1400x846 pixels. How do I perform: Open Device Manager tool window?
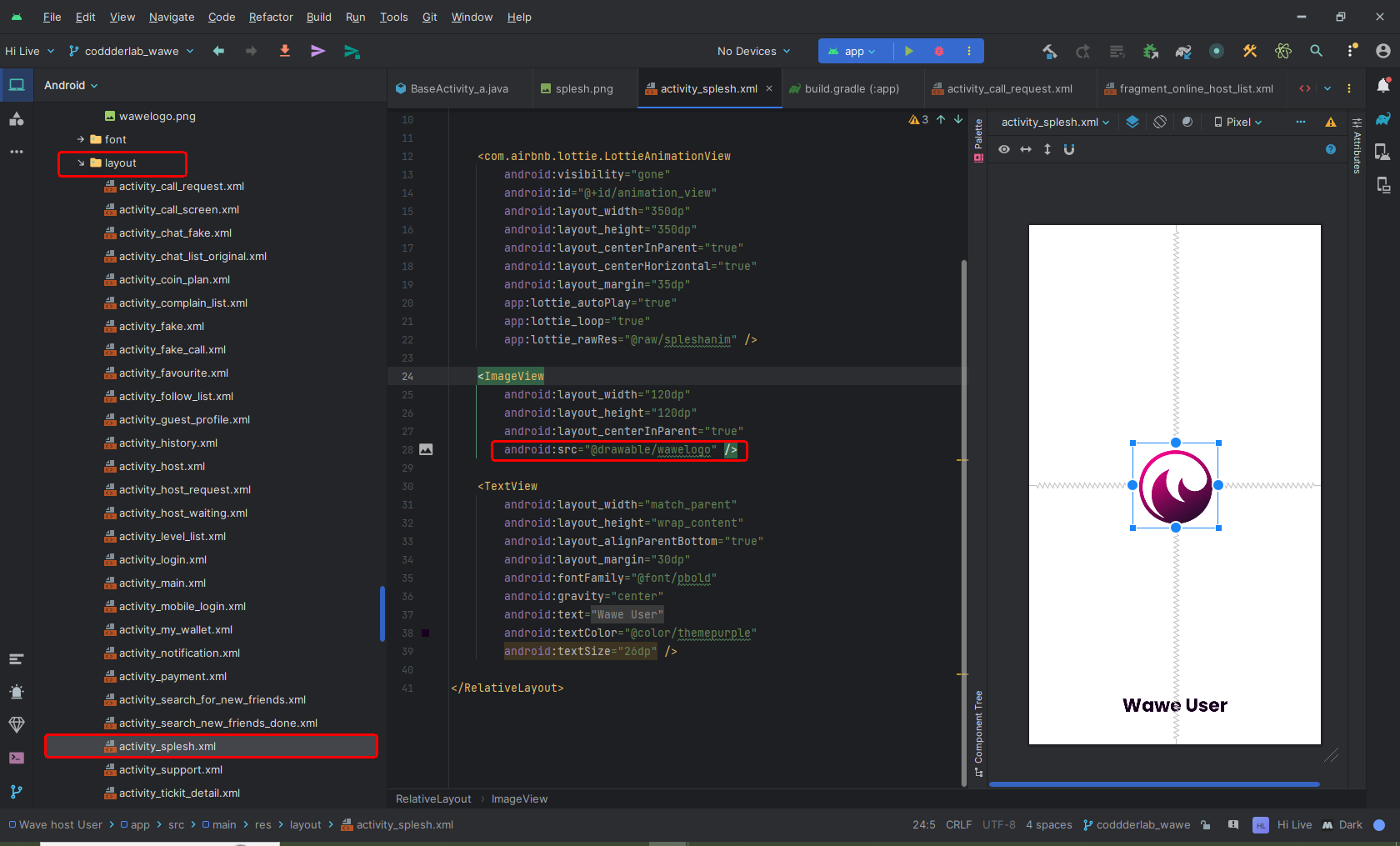1382,152
